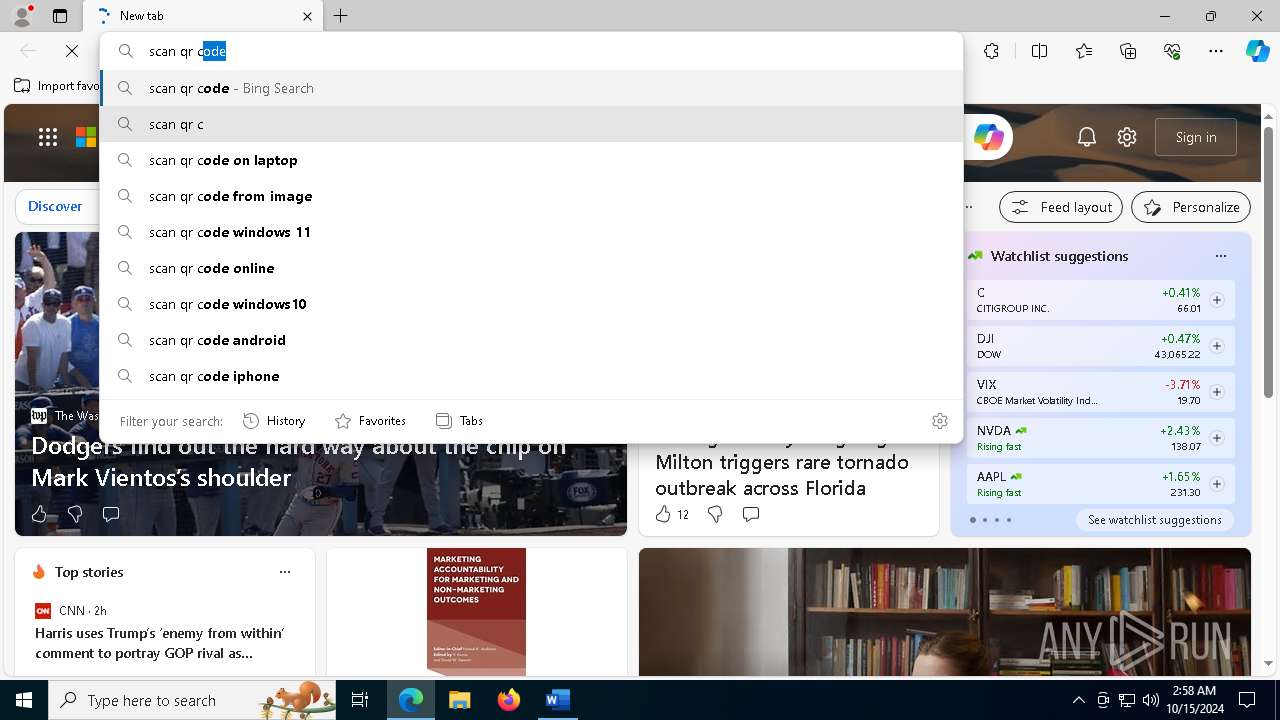Screen dimensions: 1280x720
Task: Open the app launcher grid icon
Action: pyautogui.click(x=48, y=137)
